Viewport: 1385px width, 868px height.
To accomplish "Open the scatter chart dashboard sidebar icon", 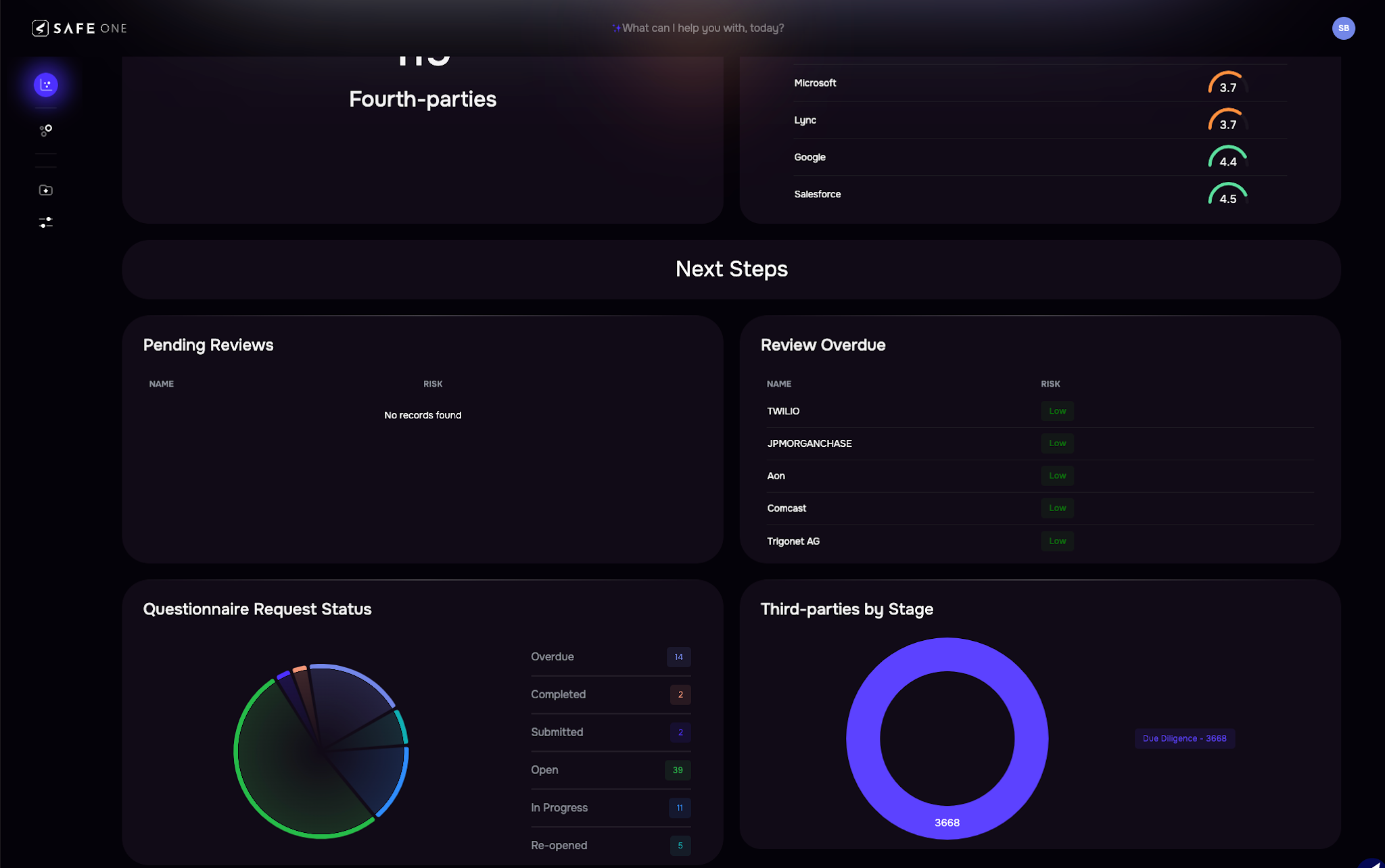I will [x=46, y=85].
